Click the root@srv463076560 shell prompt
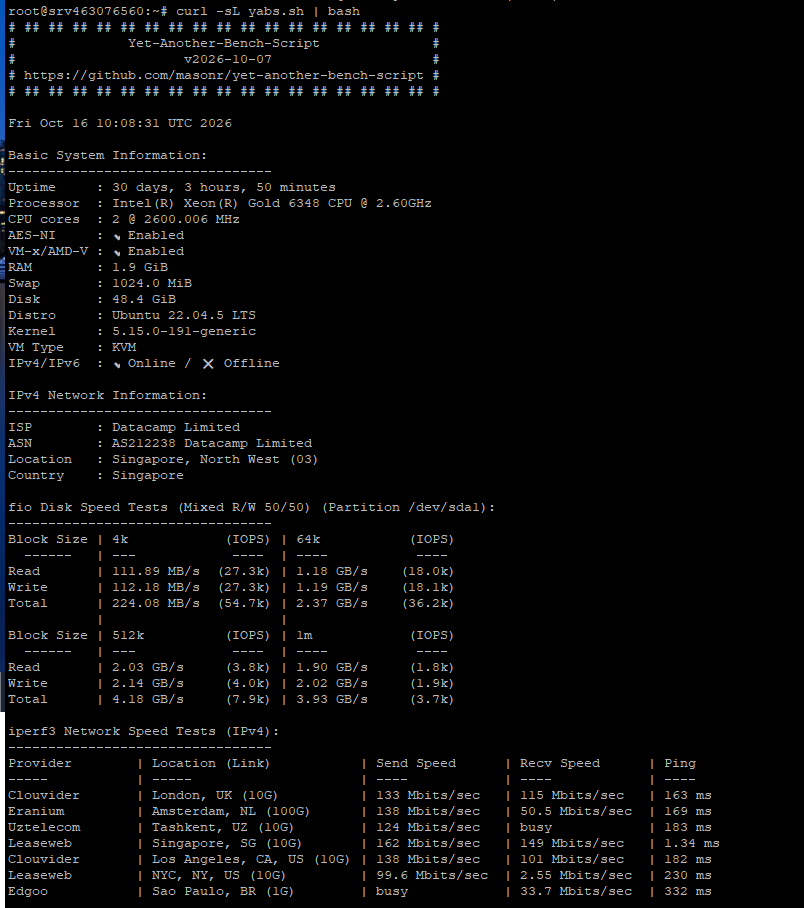The width and height of the screenshot is (804, 908). click(88, 11)
